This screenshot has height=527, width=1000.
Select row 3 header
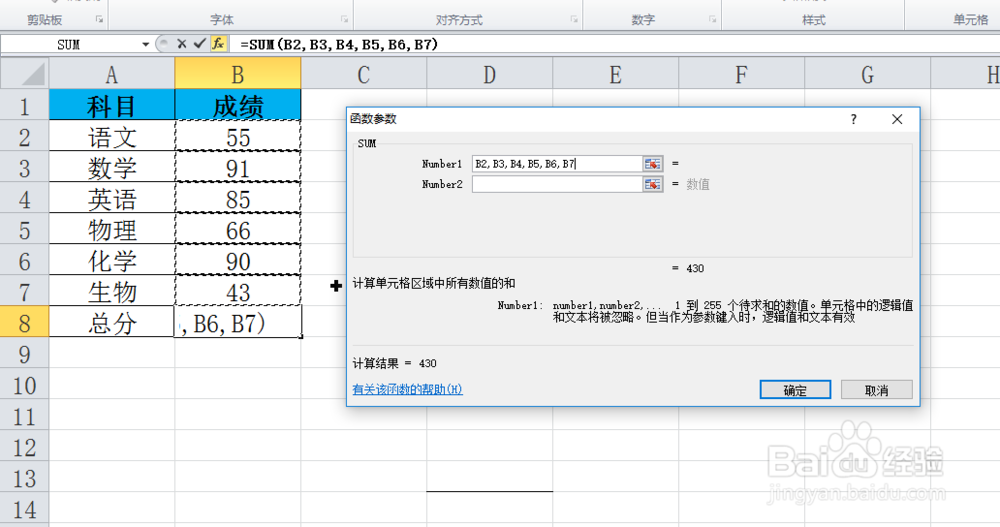point(24,168)
